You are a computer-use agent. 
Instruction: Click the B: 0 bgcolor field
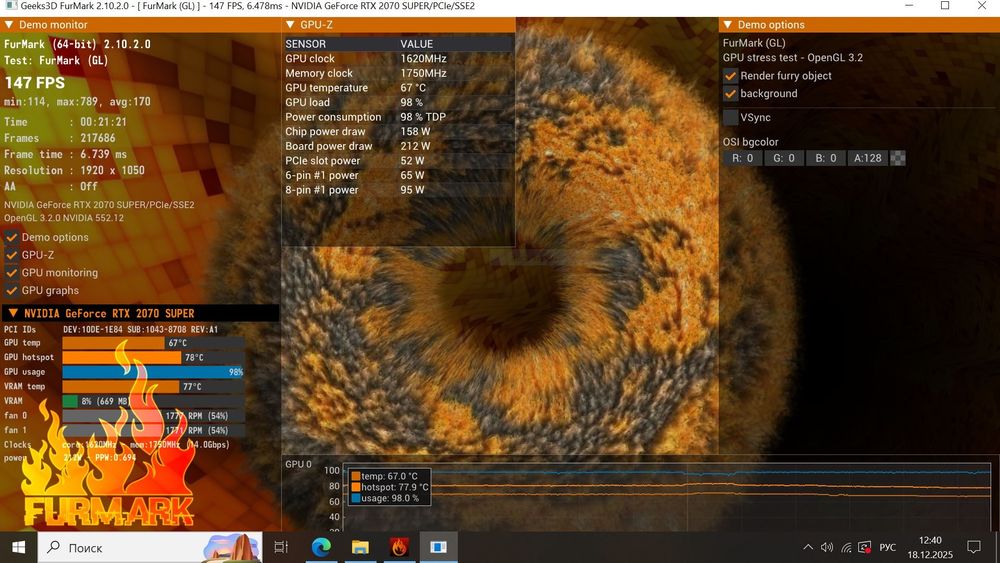(x=825, y=158)
